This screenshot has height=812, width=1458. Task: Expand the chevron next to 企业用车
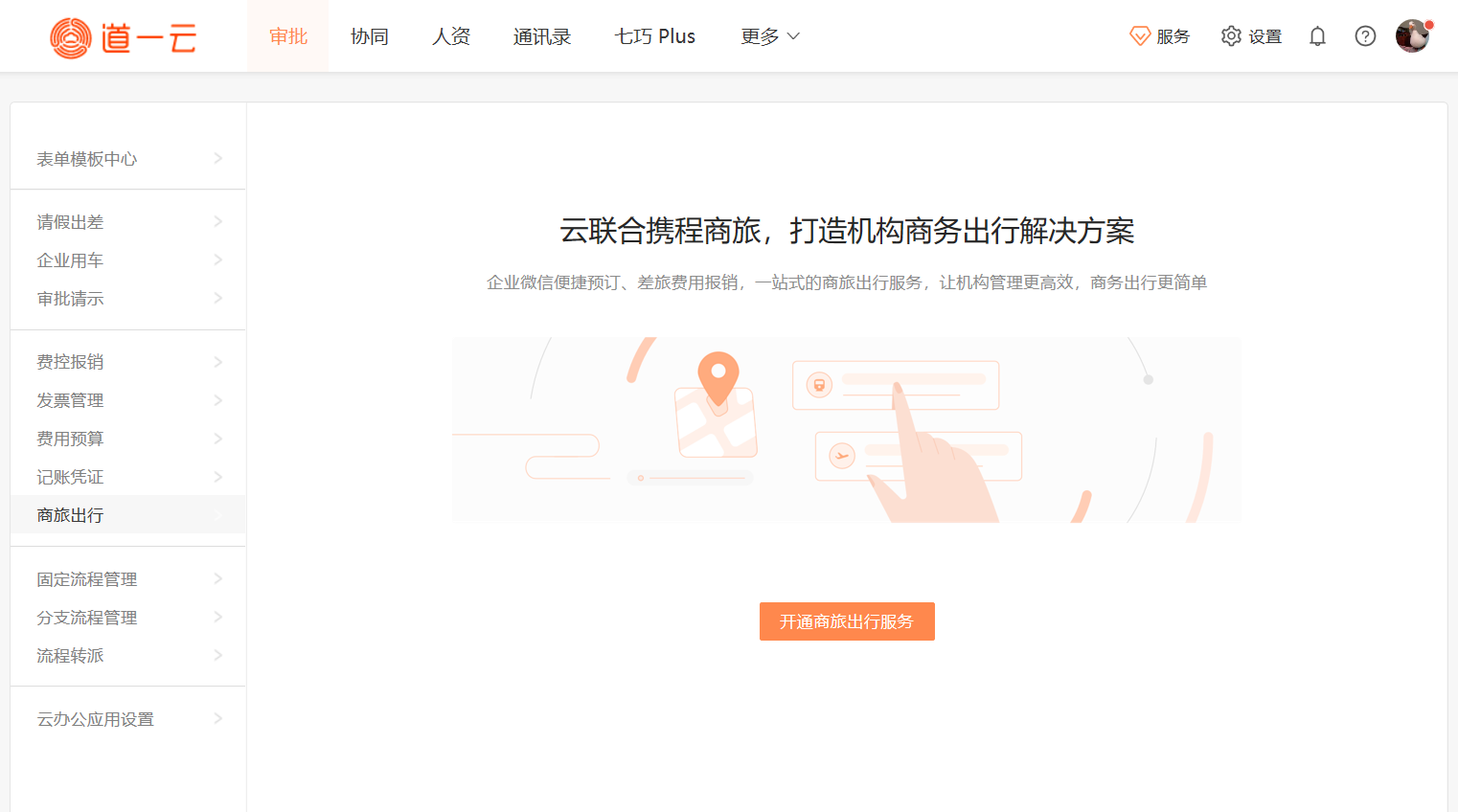[218, 259]
